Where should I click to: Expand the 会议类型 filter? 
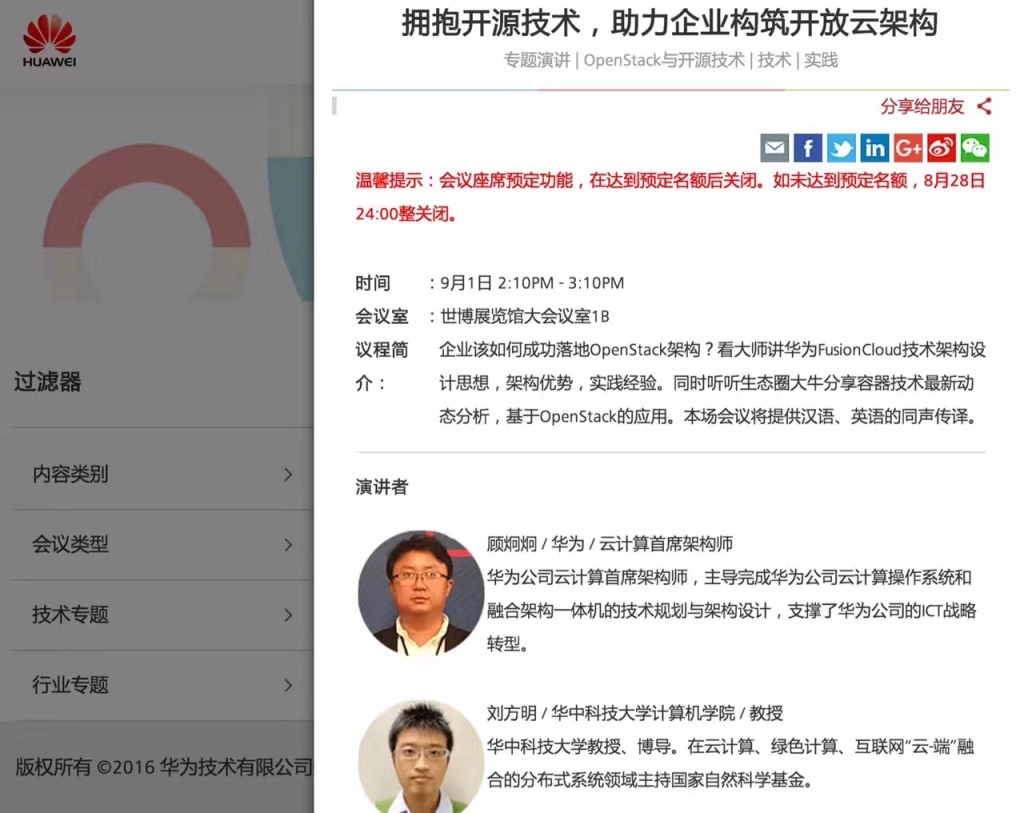(157, 545)
